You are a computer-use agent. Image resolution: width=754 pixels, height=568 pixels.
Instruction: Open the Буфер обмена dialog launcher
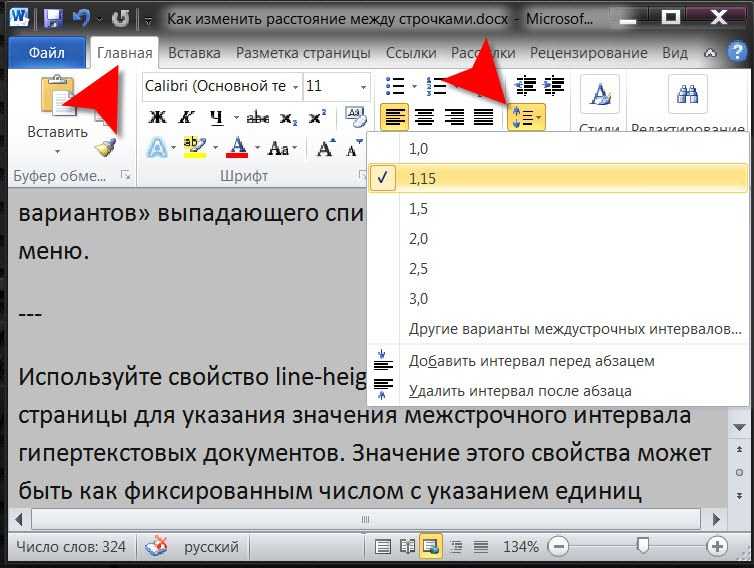125,175
